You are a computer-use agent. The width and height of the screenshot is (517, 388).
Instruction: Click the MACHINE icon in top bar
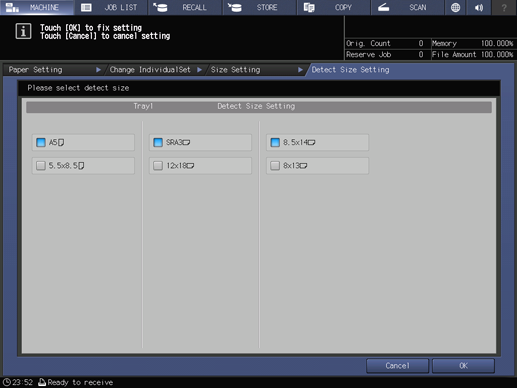(12, 7)
